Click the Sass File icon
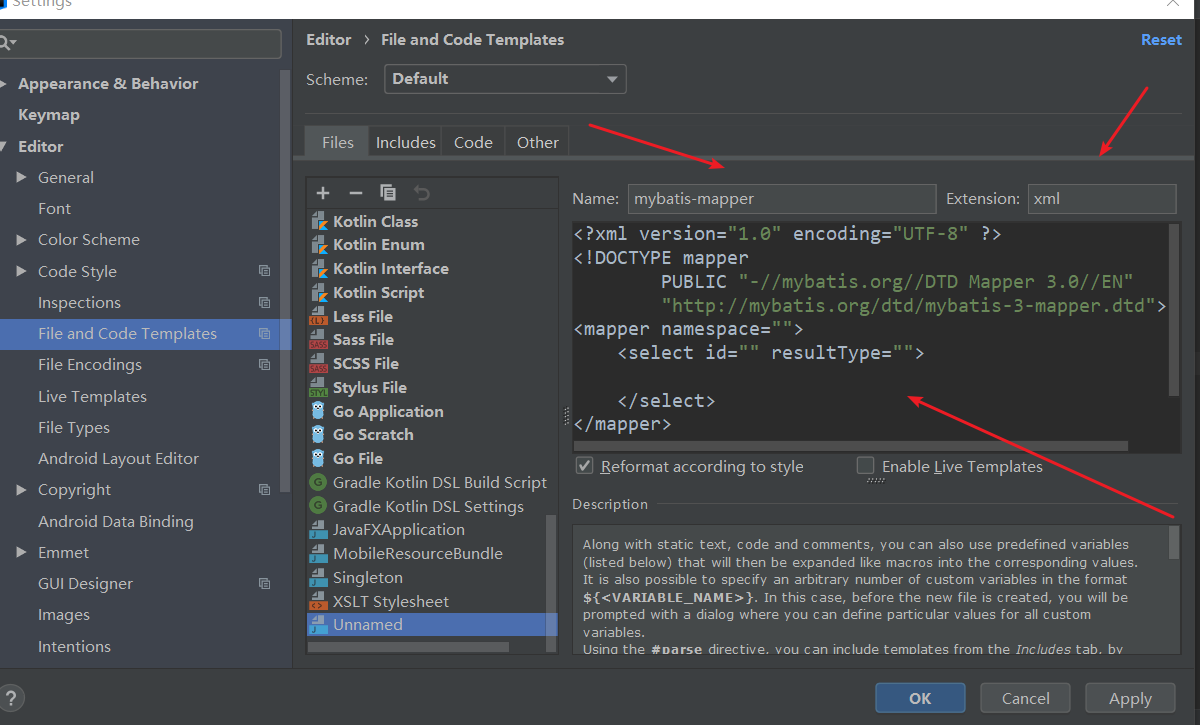Image resolution: width=1200 pixels, height=725 pixels. click(319, 340)
